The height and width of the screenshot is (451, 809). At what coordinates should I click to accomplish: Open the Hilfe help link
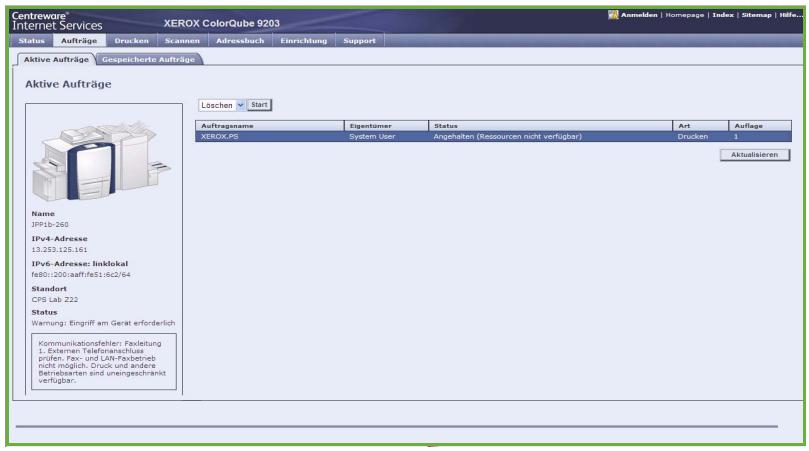790,15
